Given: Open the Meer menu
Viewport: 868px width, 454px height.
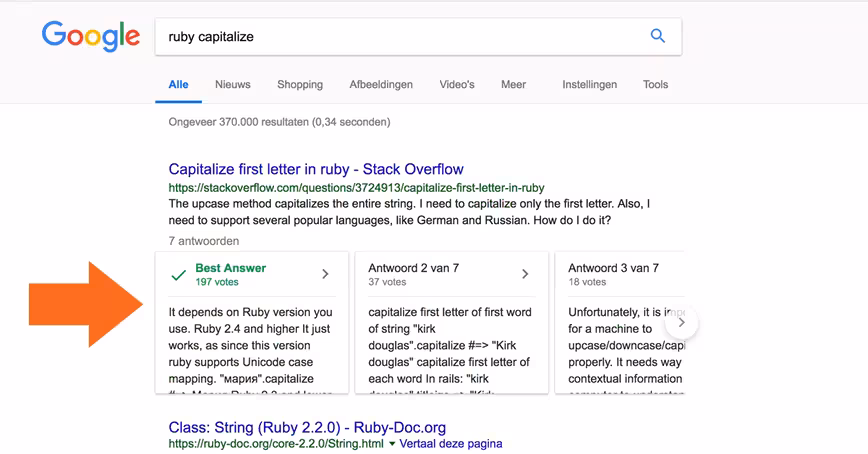Looking at the screenshot, I should coord(513,85).
